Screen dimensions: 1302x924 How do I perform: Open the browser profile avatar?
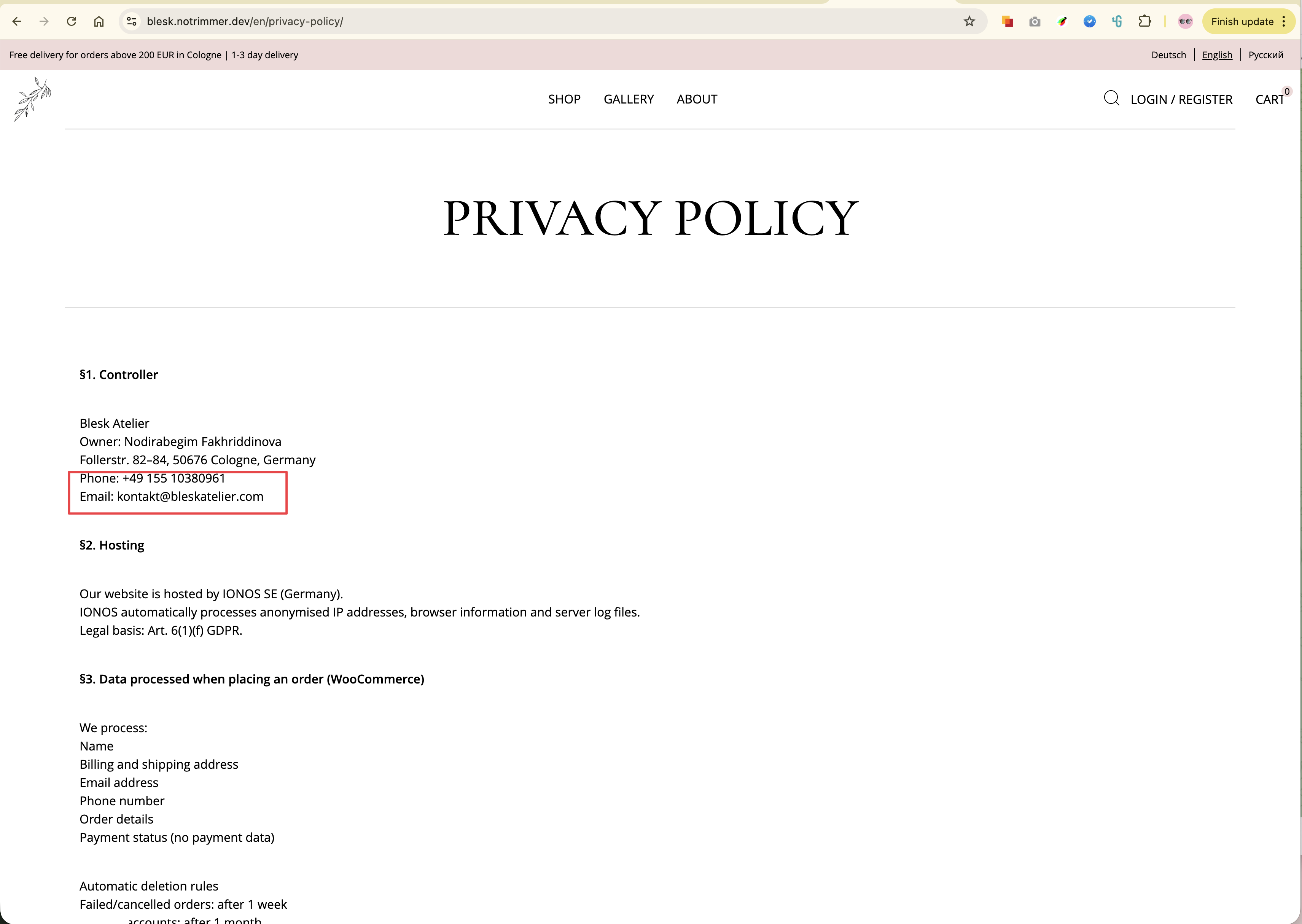point(1186,22)
